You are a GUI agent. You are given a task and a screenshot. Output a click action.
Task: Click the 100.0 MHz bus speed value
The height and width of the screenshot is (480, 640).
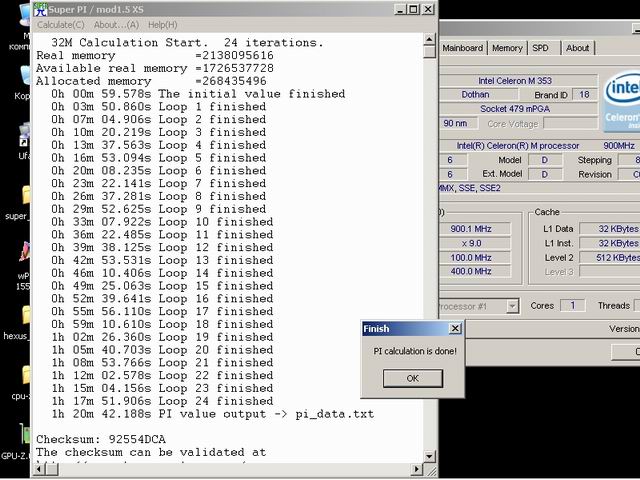coord(475,258)
